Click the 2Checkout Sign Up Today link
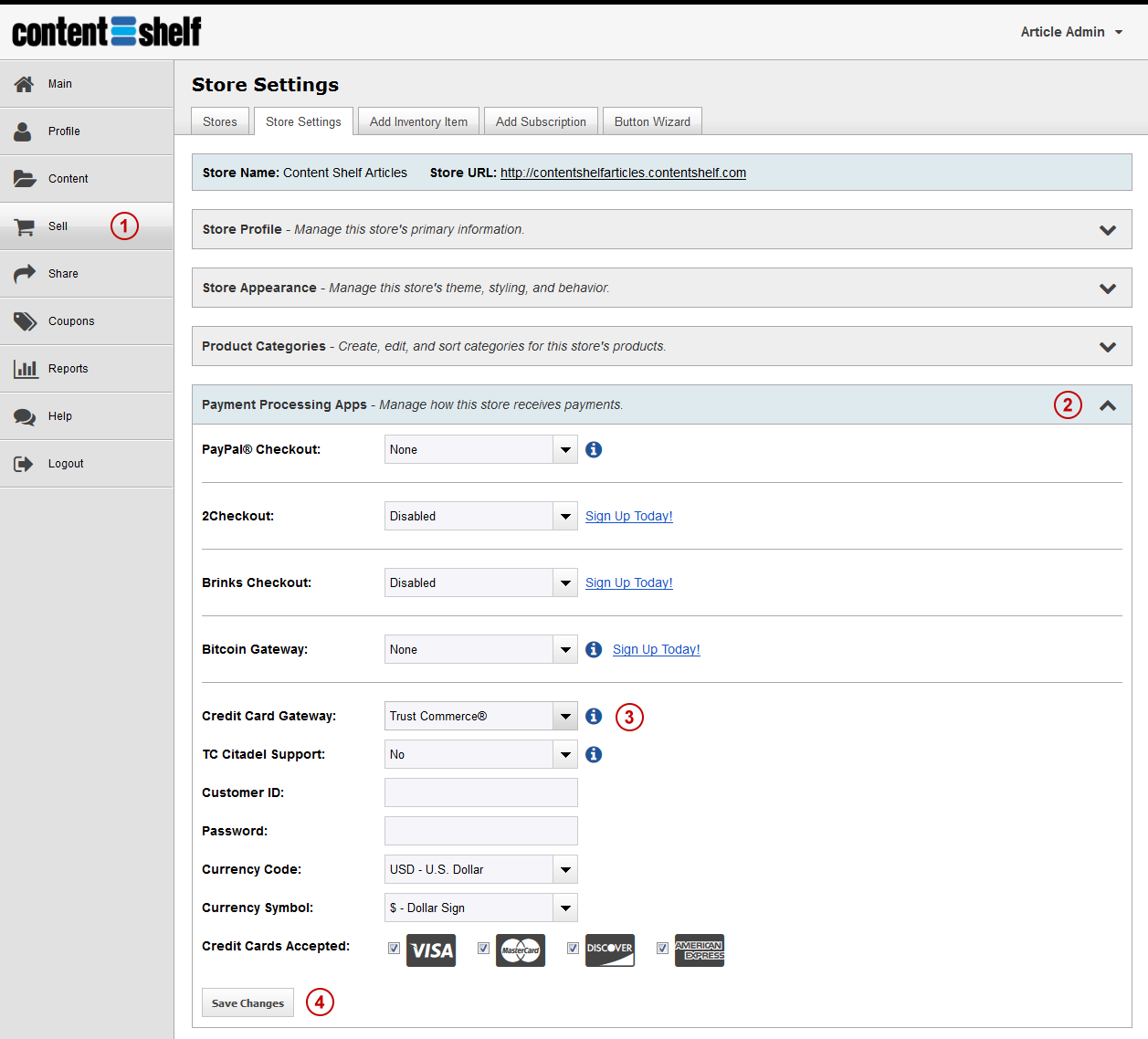1148x1039 pixels. pyautogui.click(x=628, y=516)
